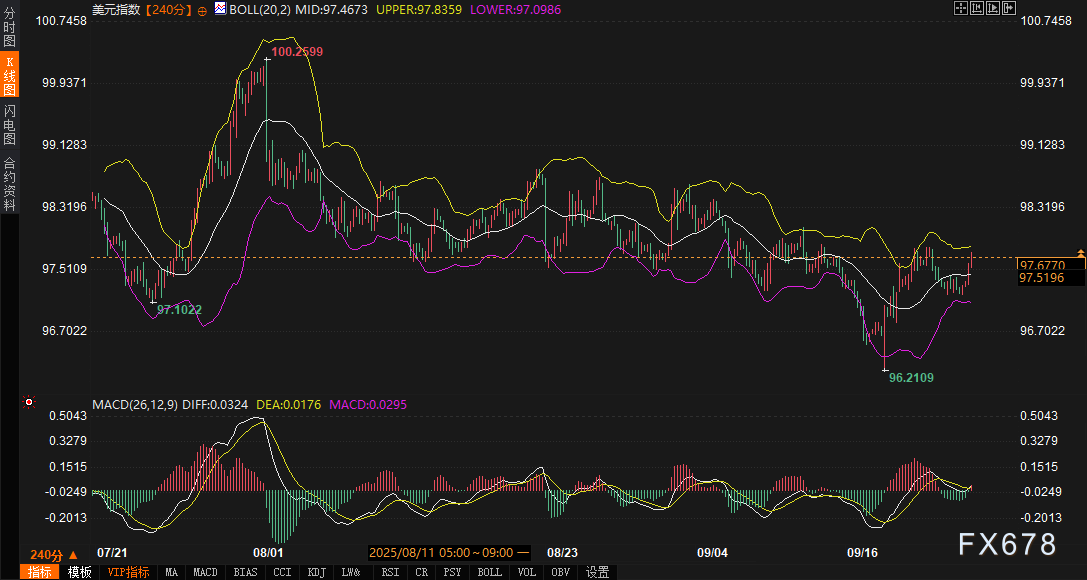Open the 240分 period dropdown
Screen dimensions: 1087x580
pos(46,555)
